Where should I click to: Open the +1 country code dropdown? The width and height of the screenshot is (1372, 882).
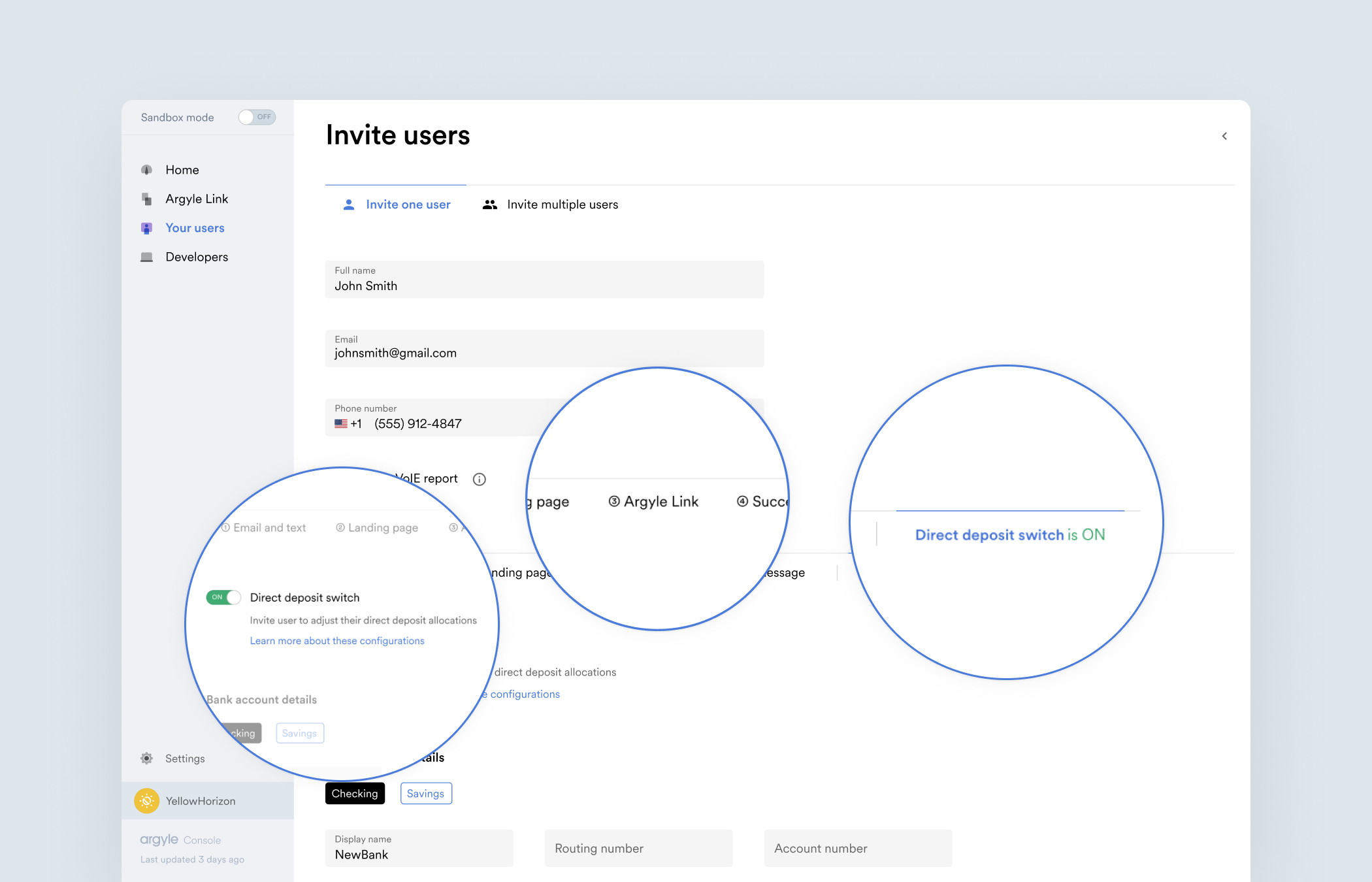pyautogui.click(x=356, y=424)
